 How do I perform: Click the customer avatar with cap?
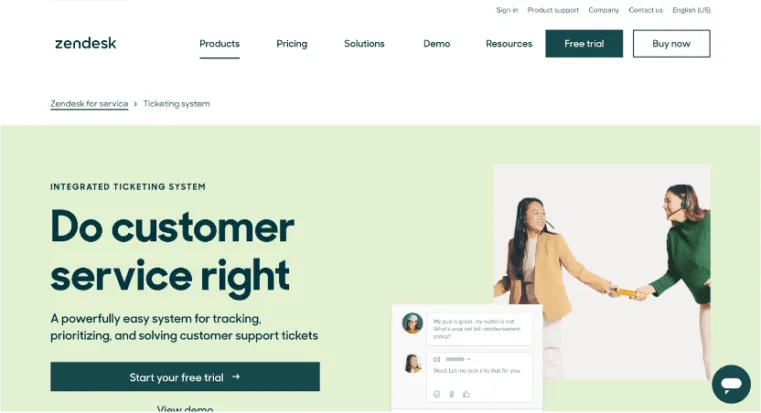point(412,323)
